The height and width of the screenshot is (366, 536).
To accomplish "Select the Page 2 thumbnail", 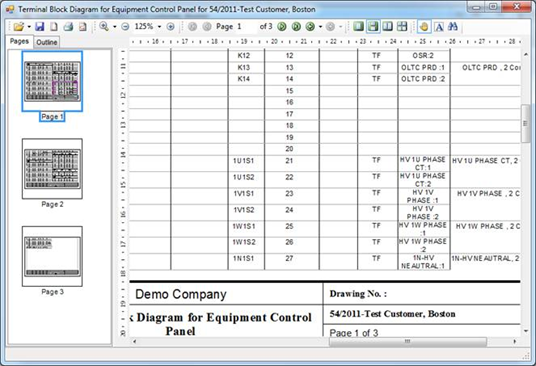I will [52, 169].
